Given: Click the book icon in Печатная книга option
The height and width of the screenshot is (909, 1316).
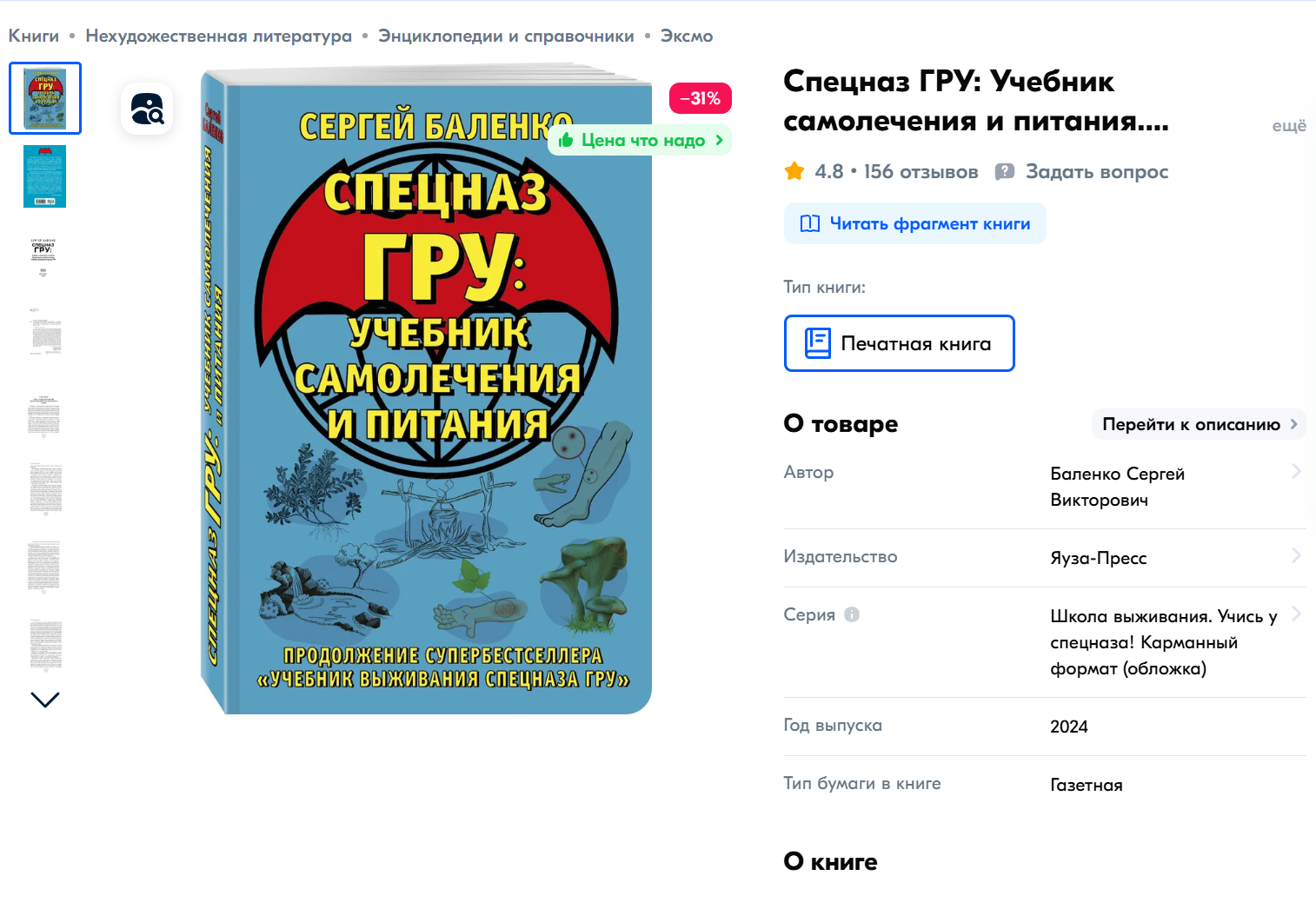Looking at the screenshot, I should click(817, 343).
